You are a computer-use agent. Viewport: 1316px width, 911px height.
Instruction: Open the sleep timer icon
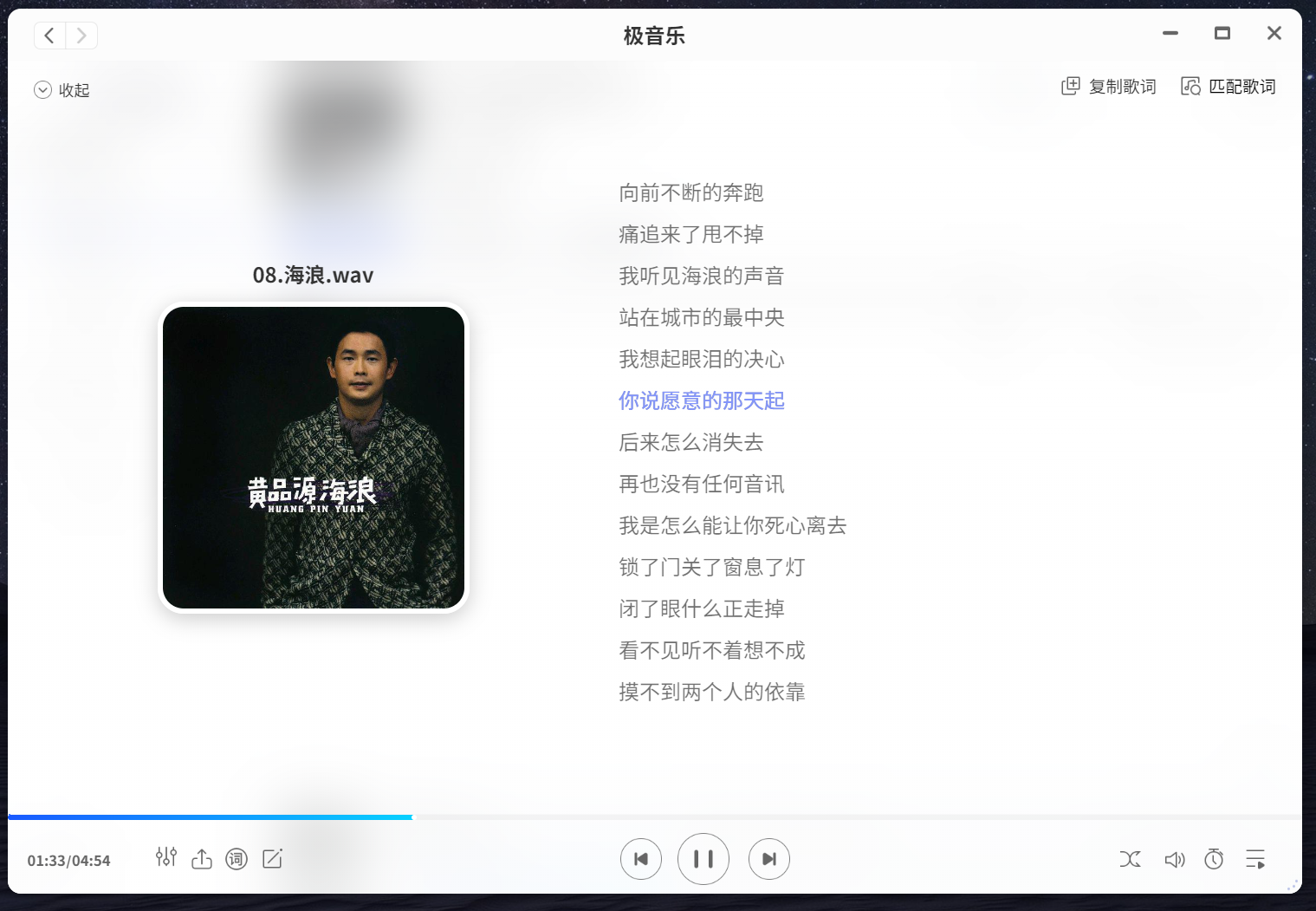coord(1214,859)
